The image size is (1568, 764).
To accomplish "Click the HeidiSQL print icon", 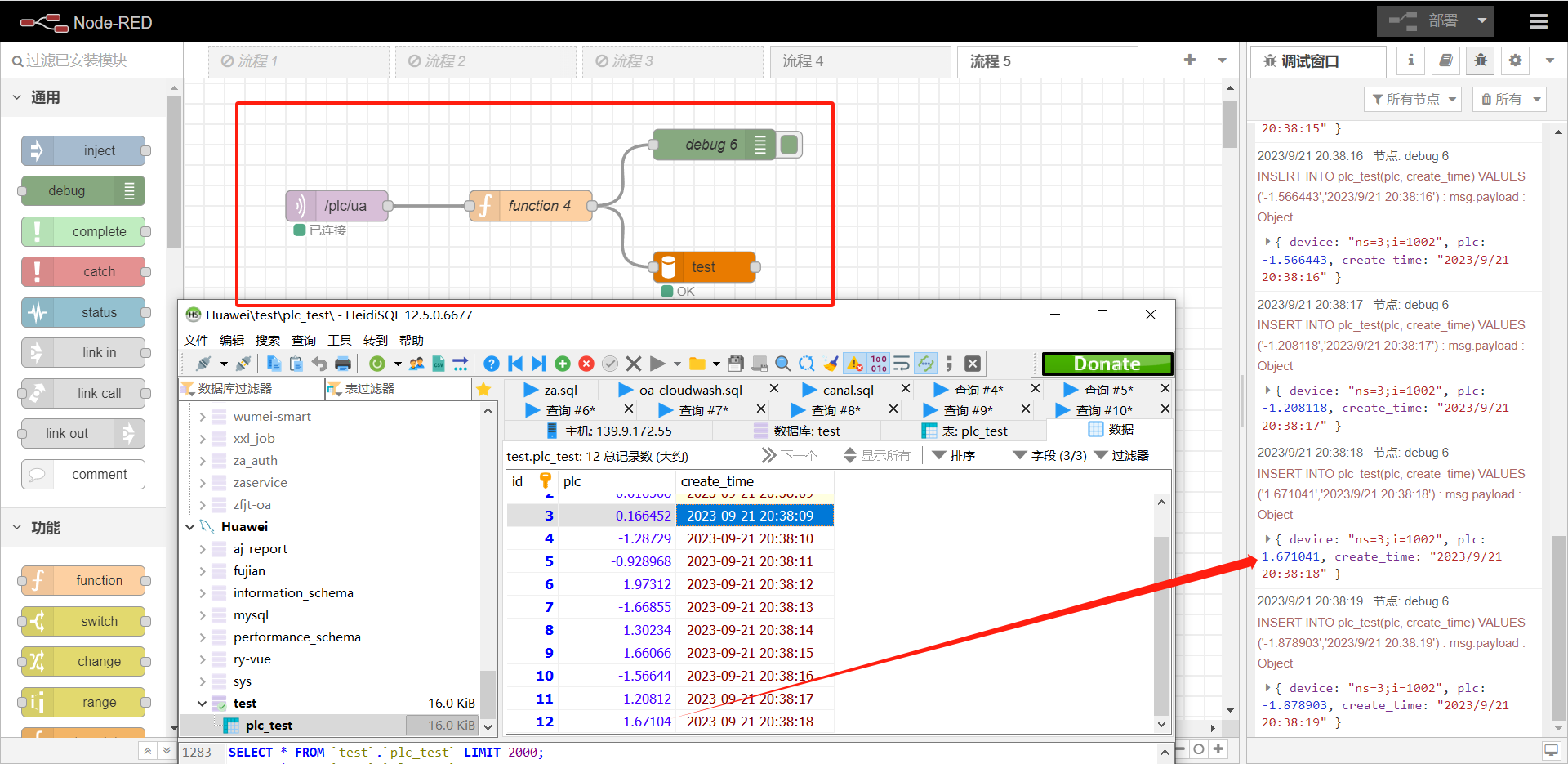I will pyautogui.click(x=343, y=364).
